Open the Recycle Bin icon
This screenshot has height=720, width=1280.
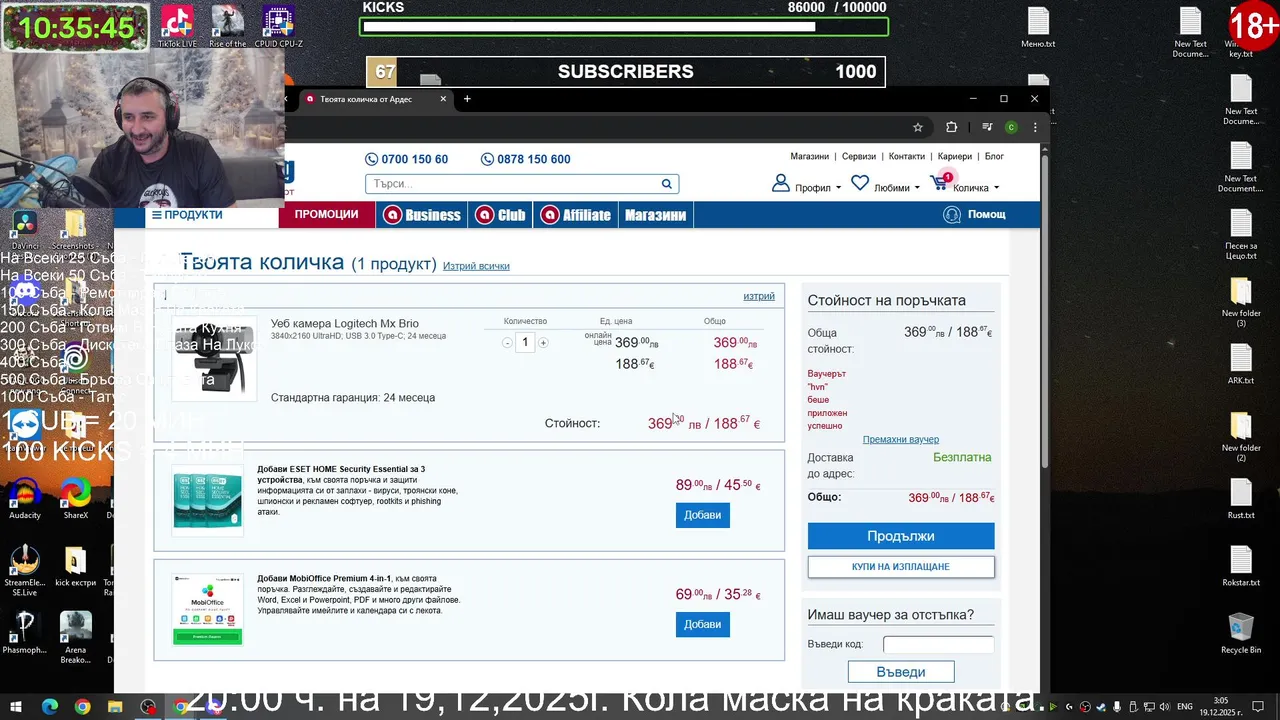[x=1241, y=633]
